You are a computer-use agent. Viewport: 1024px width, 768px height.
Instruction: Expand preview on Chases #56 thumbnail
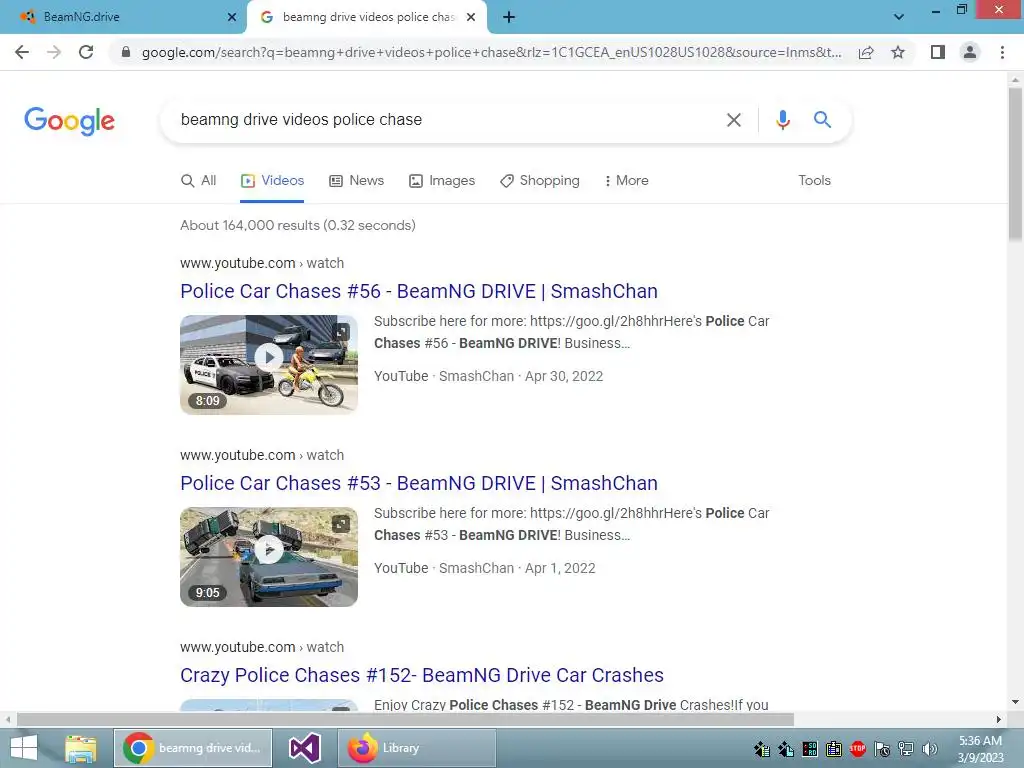341,332
